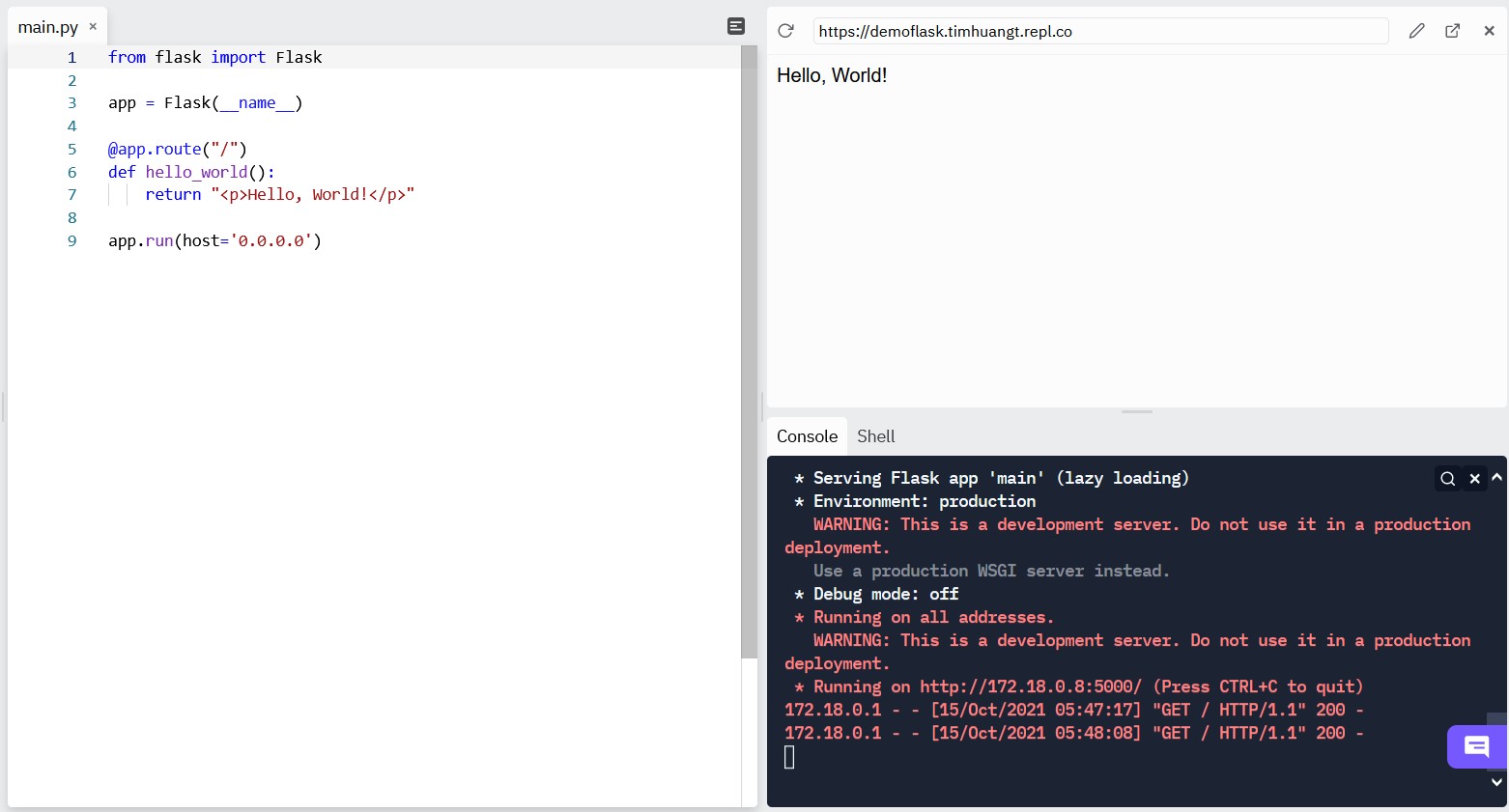1509x812 pixels.
Task: Open the console search
Action: 1447,479
